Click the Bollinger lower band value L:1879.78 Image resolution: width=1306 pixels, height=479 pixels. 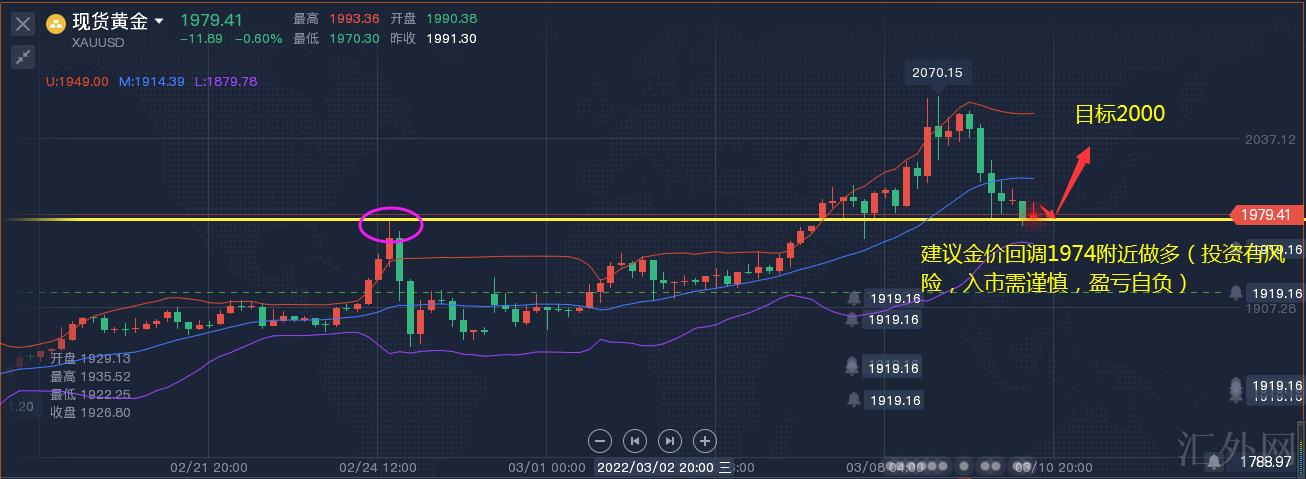click(x=223, y=81)
